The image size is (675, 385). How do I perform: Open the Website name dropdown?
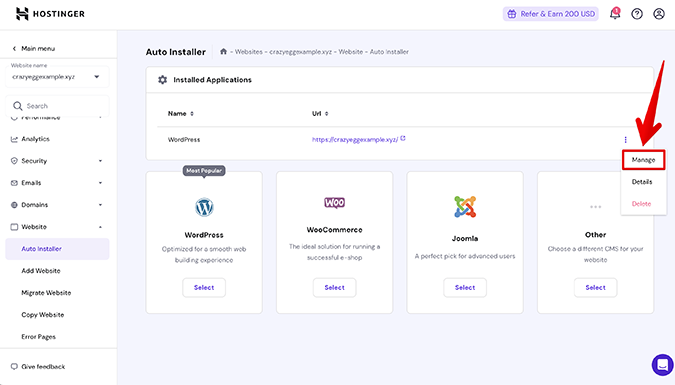tap(57, 77)
